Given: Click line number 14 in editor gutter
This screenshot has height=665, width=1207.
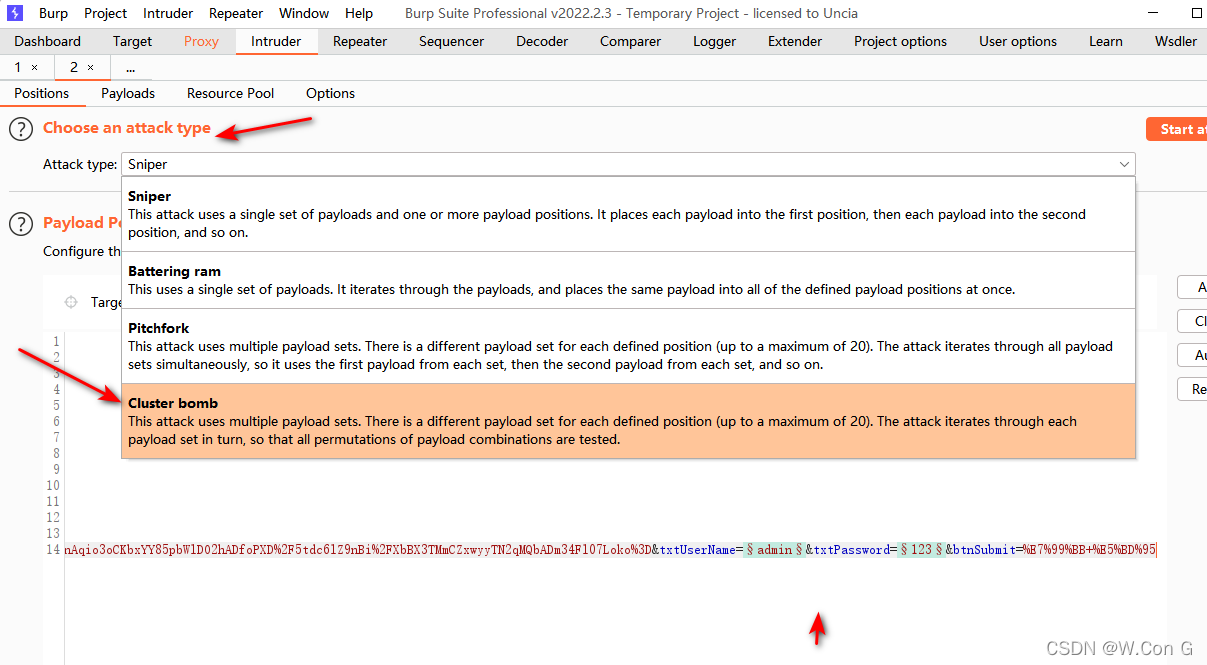Looking at the screenshot, I should (53, 550).
